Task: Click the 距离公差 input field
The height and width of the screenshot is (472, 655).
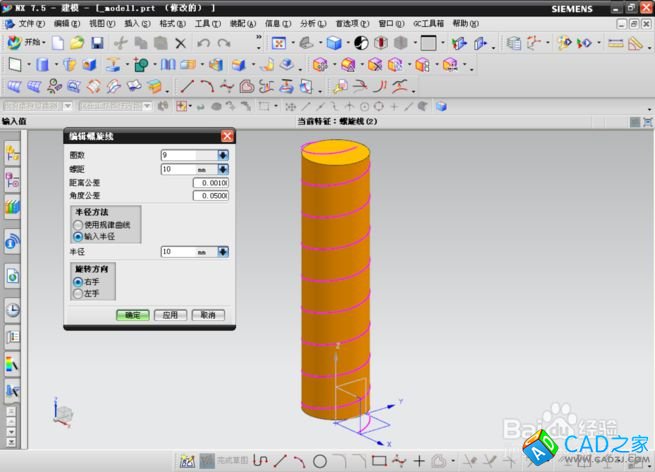Action: (211, 183)
